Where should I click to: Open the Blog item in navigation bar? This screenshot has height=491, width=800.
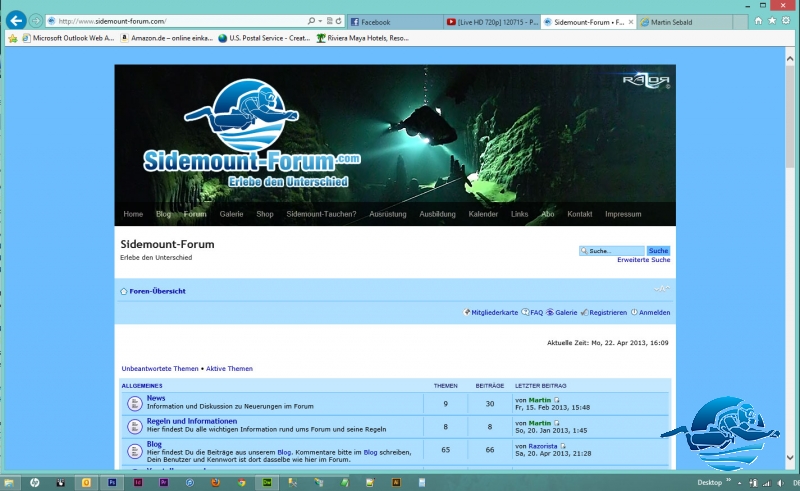pyautogui.click(x=163, y=214)
